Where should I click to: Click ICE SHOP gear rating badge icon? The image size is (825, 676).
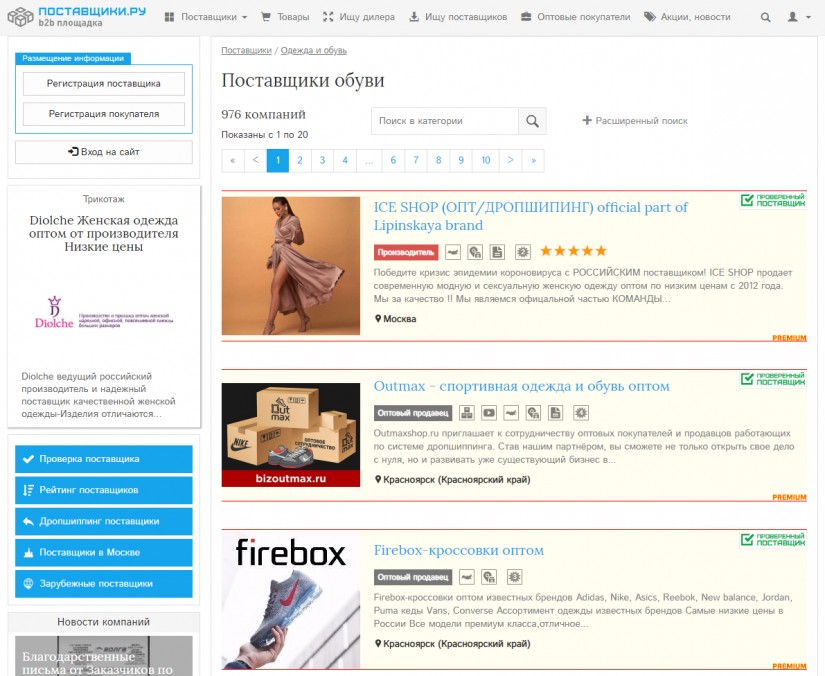pyautogui.click(x=522, y=252)
